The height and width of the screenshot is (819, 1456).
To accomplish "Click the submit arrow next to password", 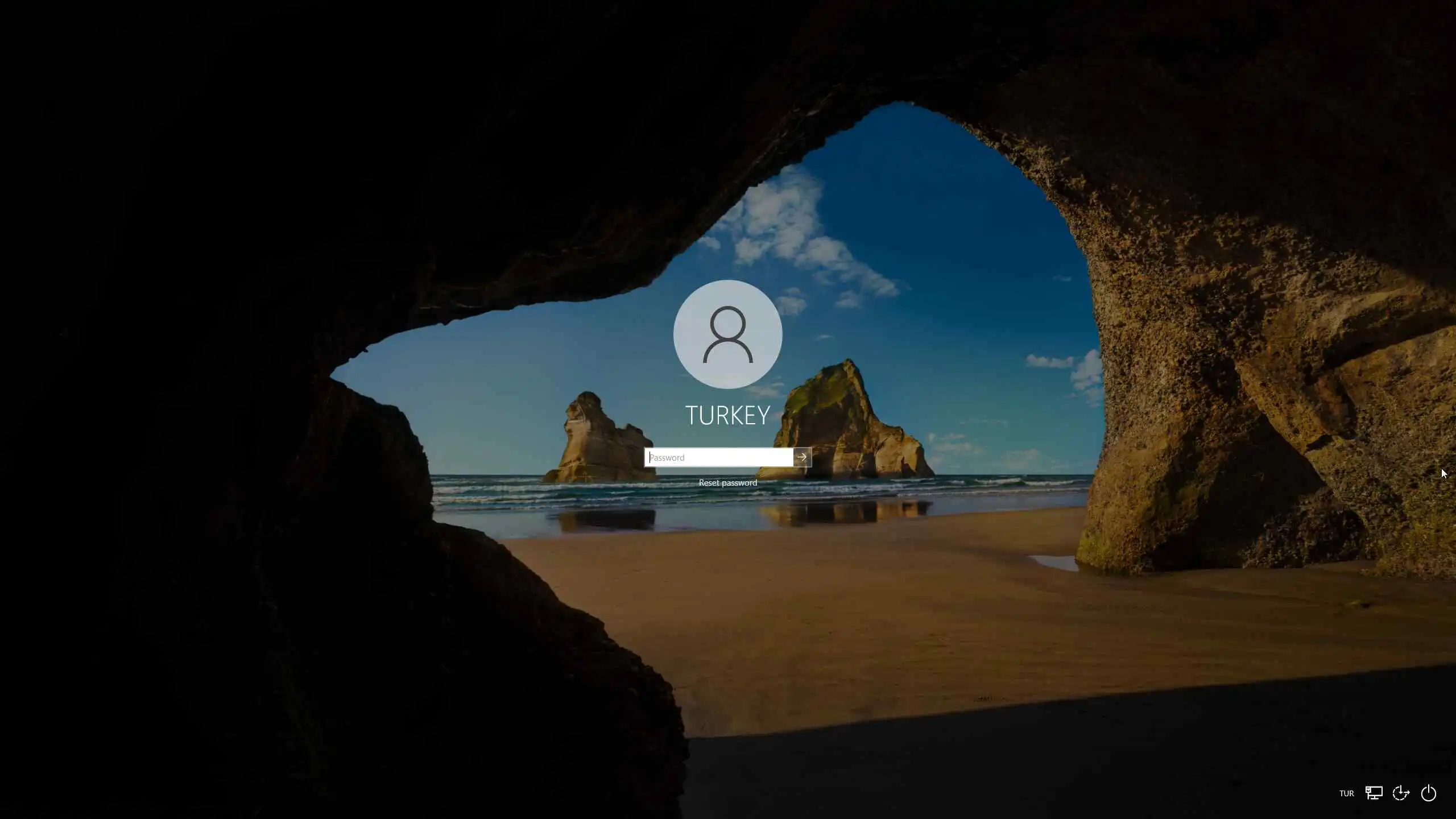I will [802, 457].
